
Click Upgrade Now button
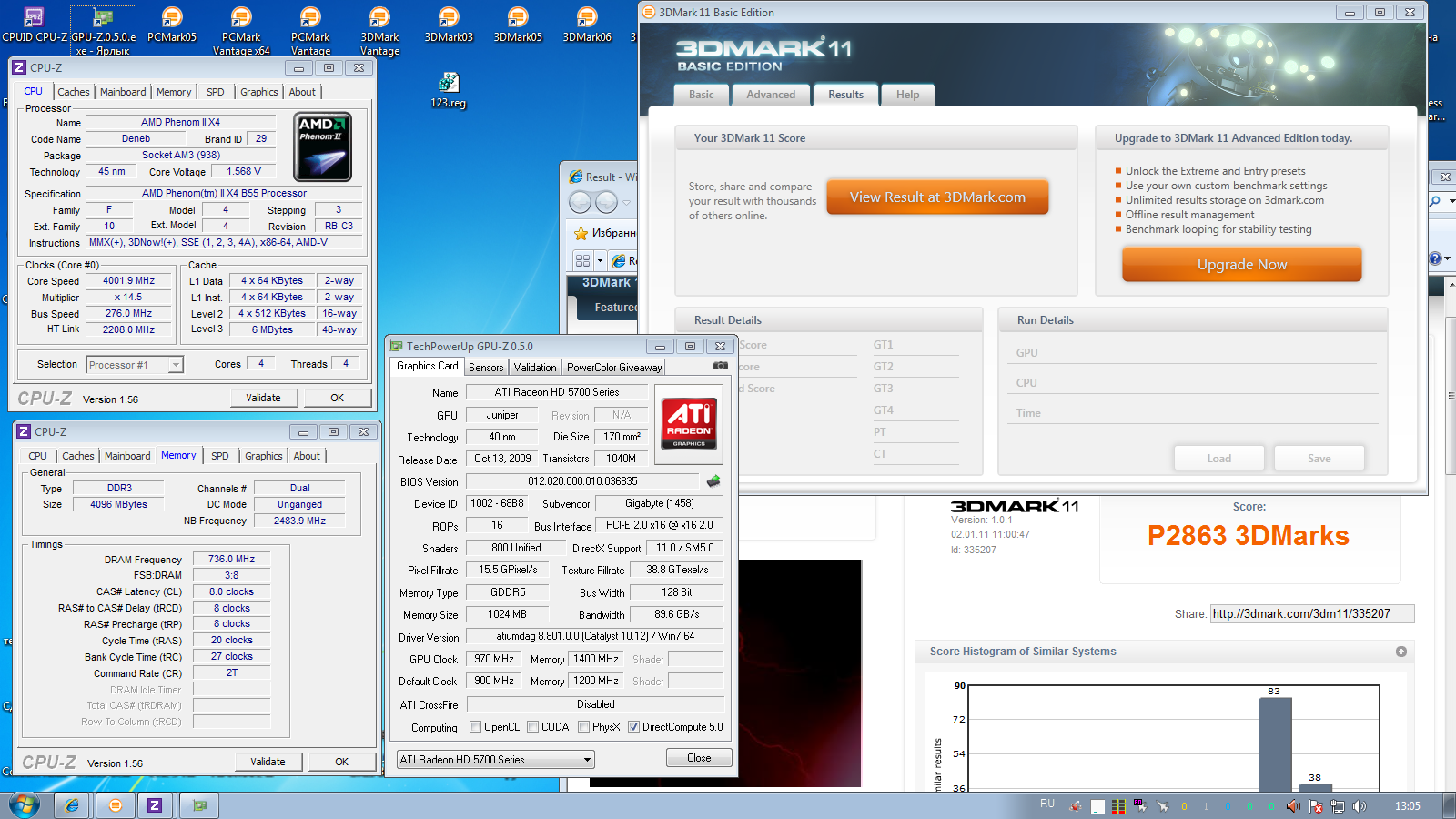tap(1242, 265)
